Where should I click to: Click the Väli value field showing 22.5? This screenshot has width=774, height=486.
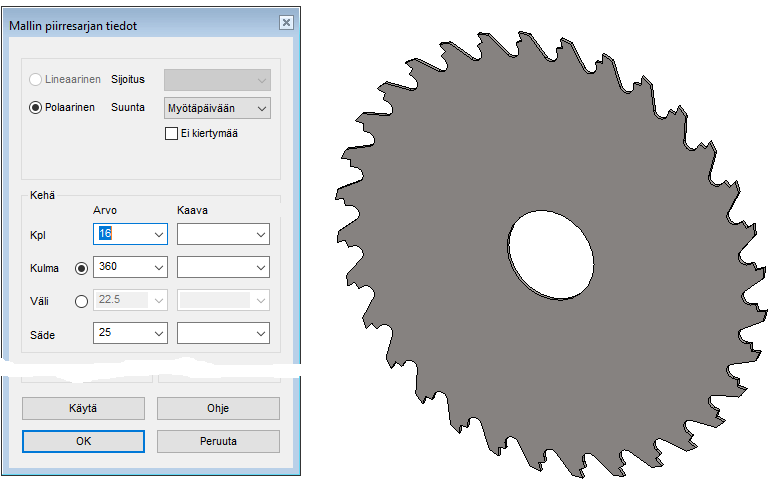click(120, 300)
